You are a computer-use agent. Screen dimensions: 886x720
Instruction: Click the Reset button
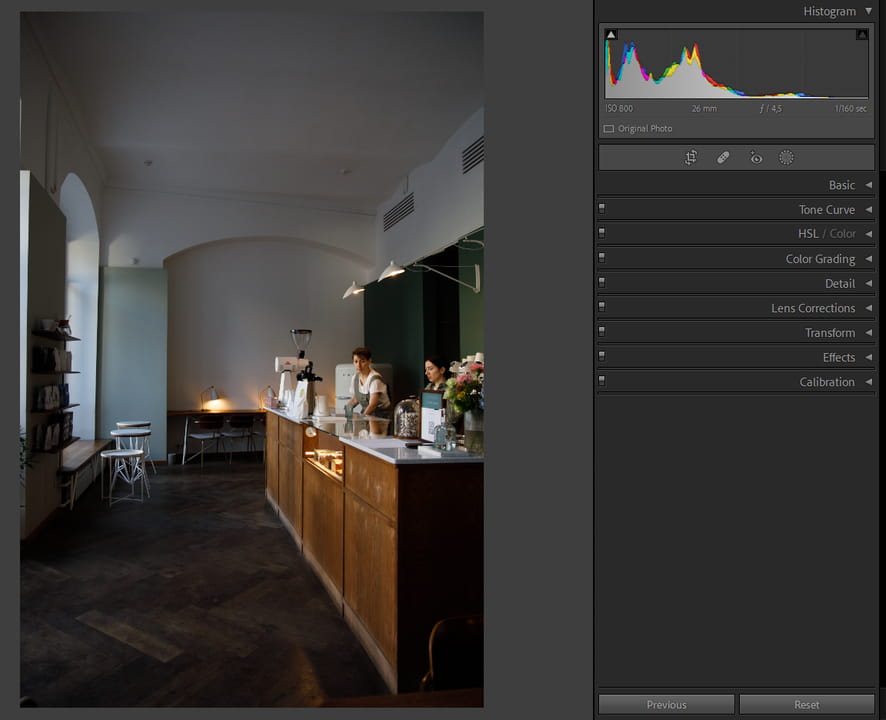click(x=806, y=705)
